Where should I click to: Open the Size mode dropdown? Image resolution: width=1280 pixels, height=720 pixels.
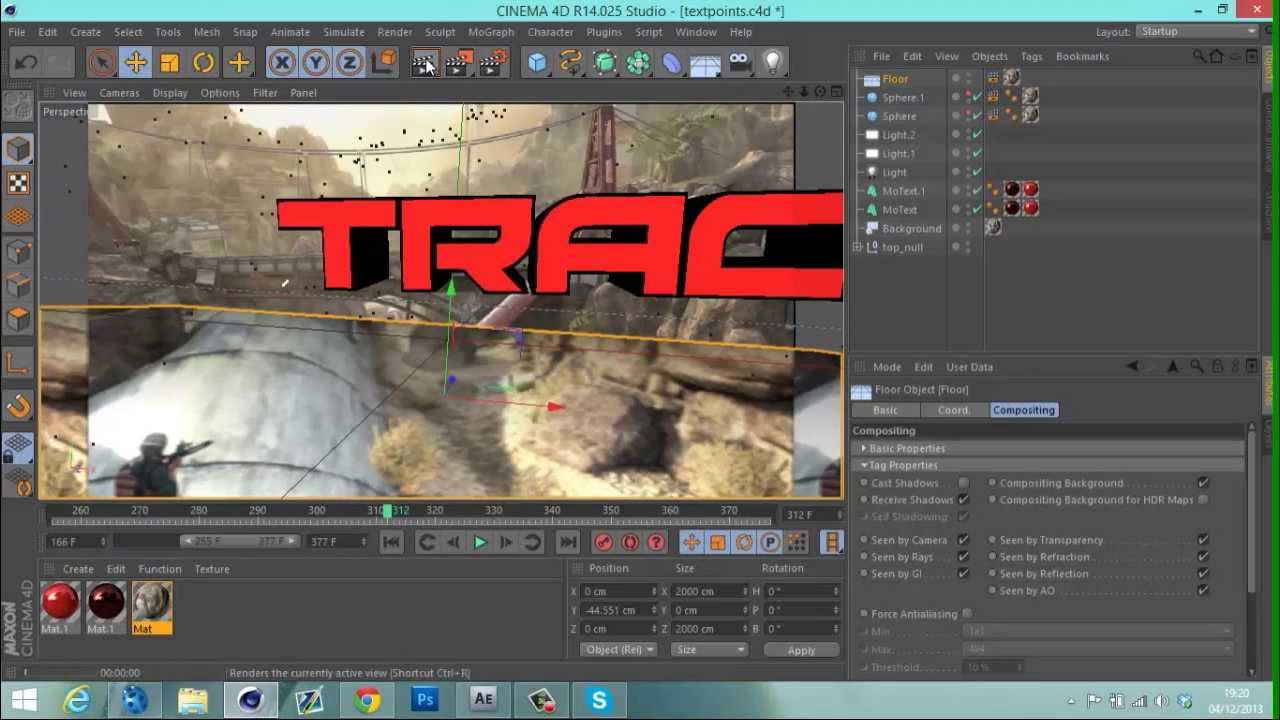(x=709, y=650)
